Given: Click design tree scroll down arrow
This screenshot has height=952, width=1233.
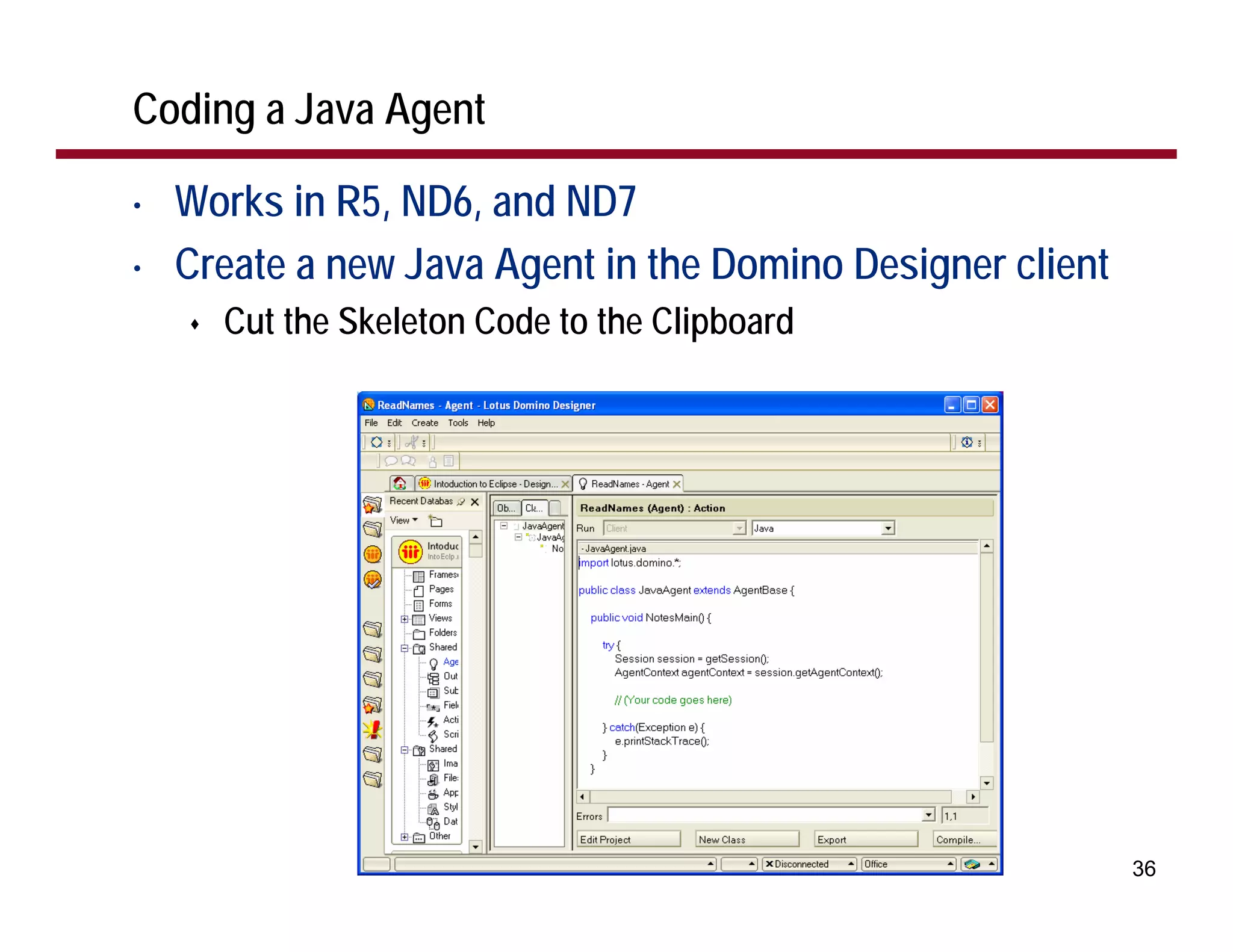Looking at the screenshot, I should coord(476,847).
